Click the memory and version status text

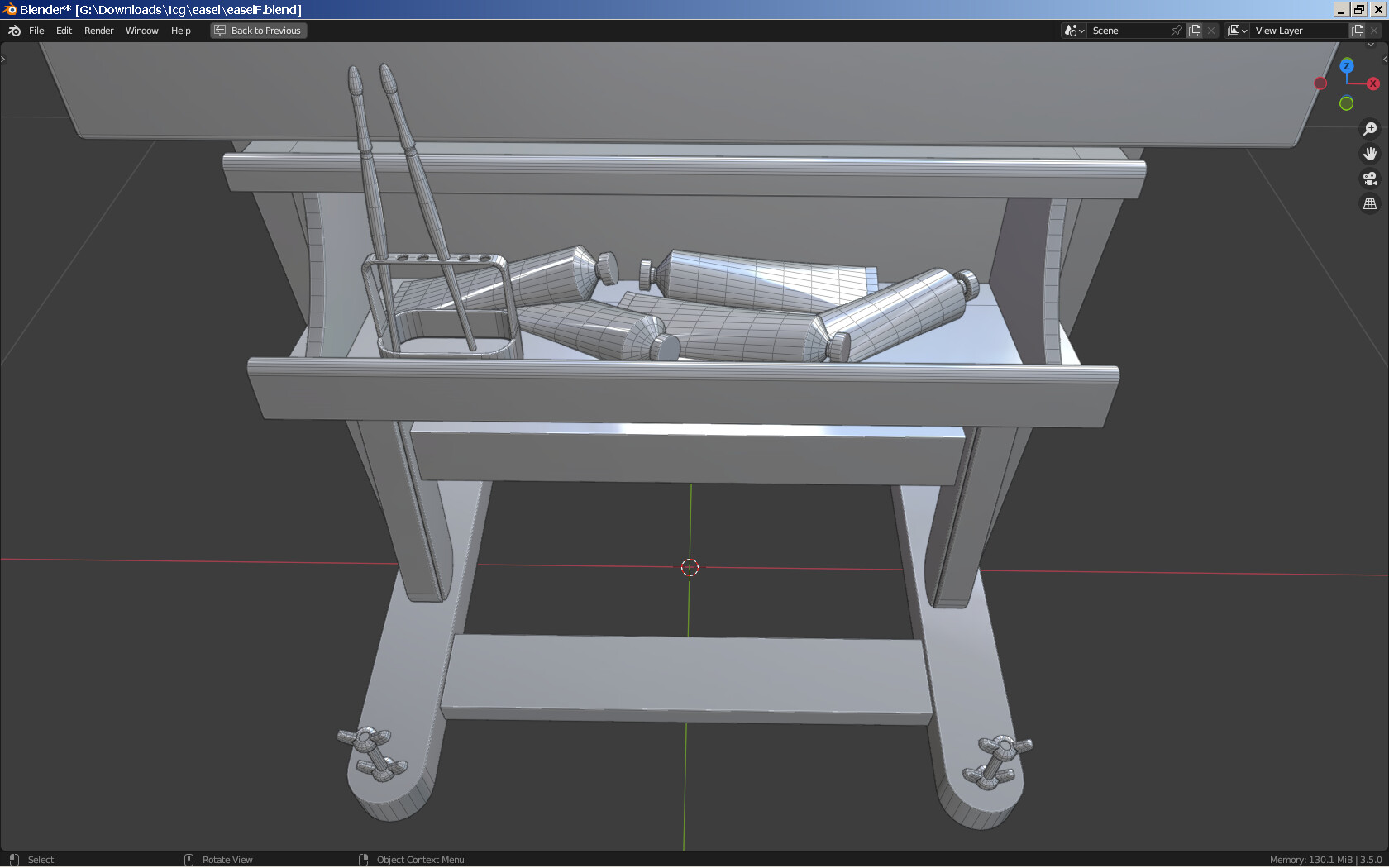tap(1325, 860)
